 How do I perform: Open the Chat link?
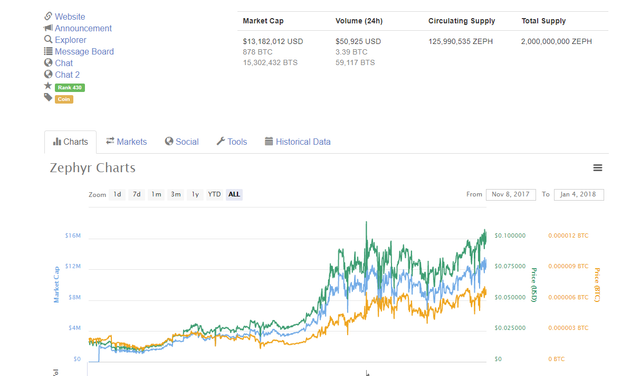pyautogui.click(x=64, y=63)
